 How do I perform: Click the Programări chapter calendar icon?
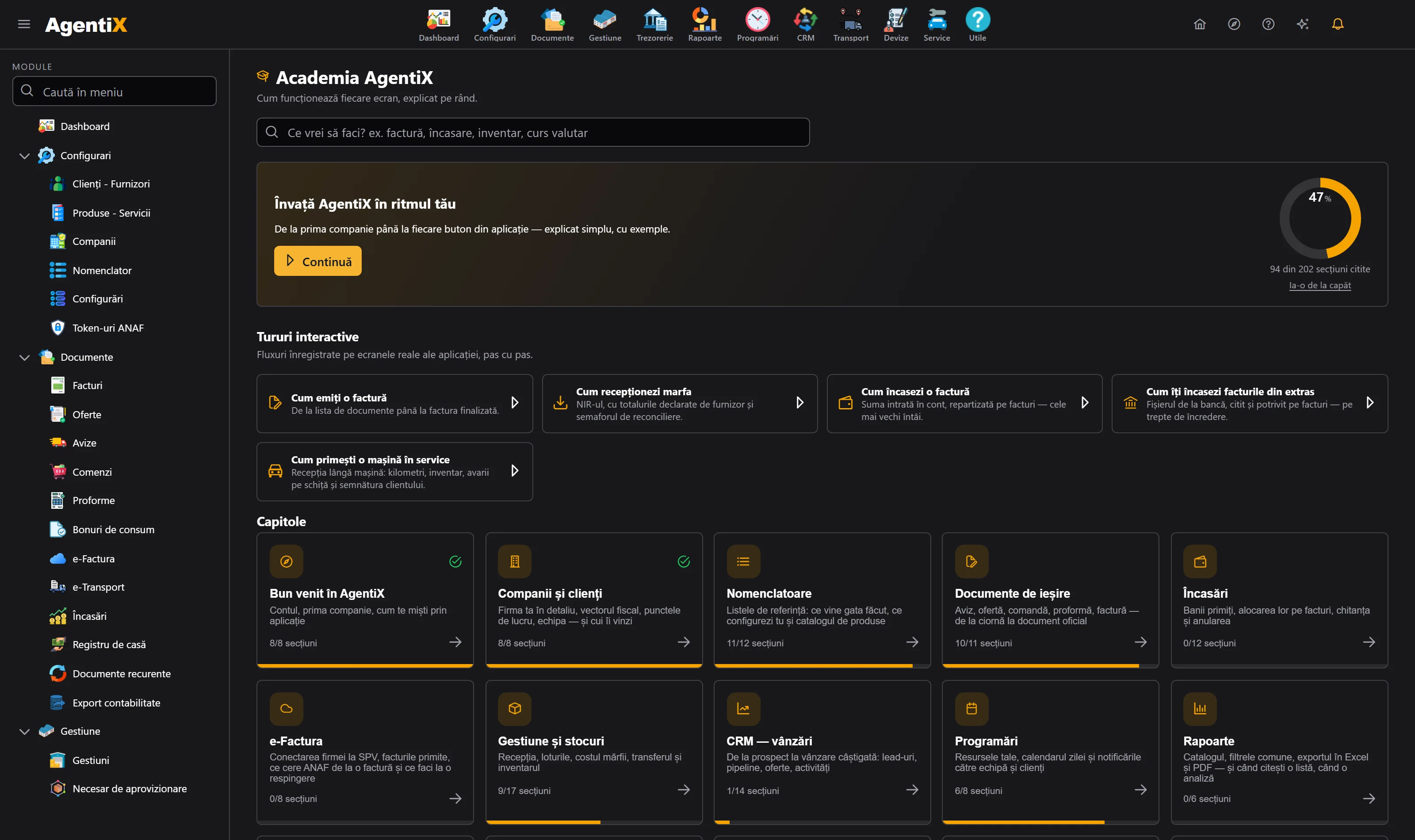(971, 709)
